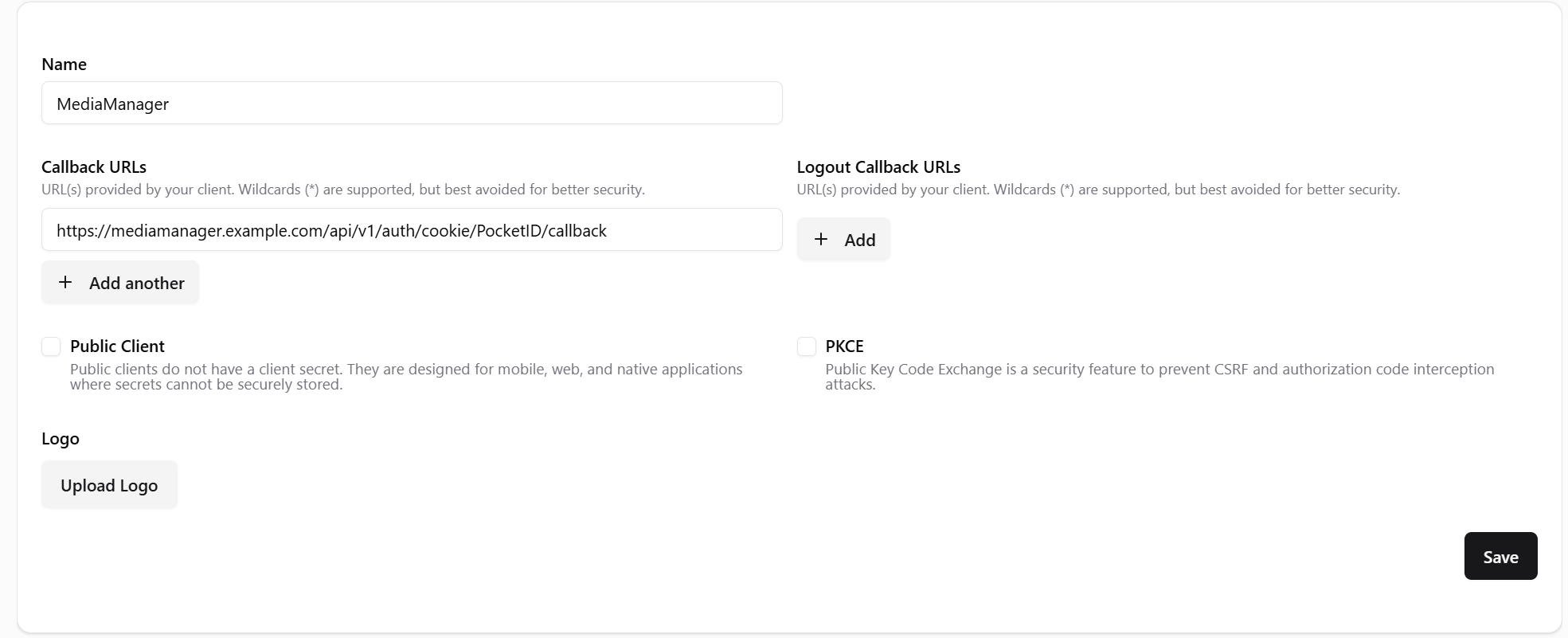Image resolution: width=1568 pixels, height=638 pixels.
Task: Click the plus icon beside Add another
Action: [65, 283]
